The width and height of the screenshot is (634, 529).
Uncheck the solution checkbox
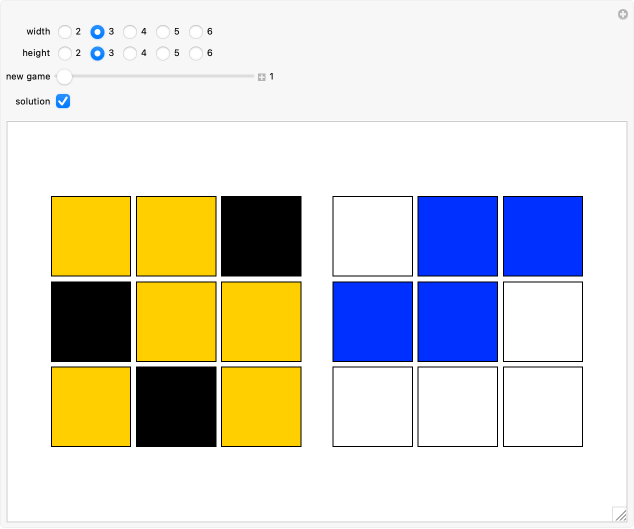pyautogui.click(x=63, y=101)
